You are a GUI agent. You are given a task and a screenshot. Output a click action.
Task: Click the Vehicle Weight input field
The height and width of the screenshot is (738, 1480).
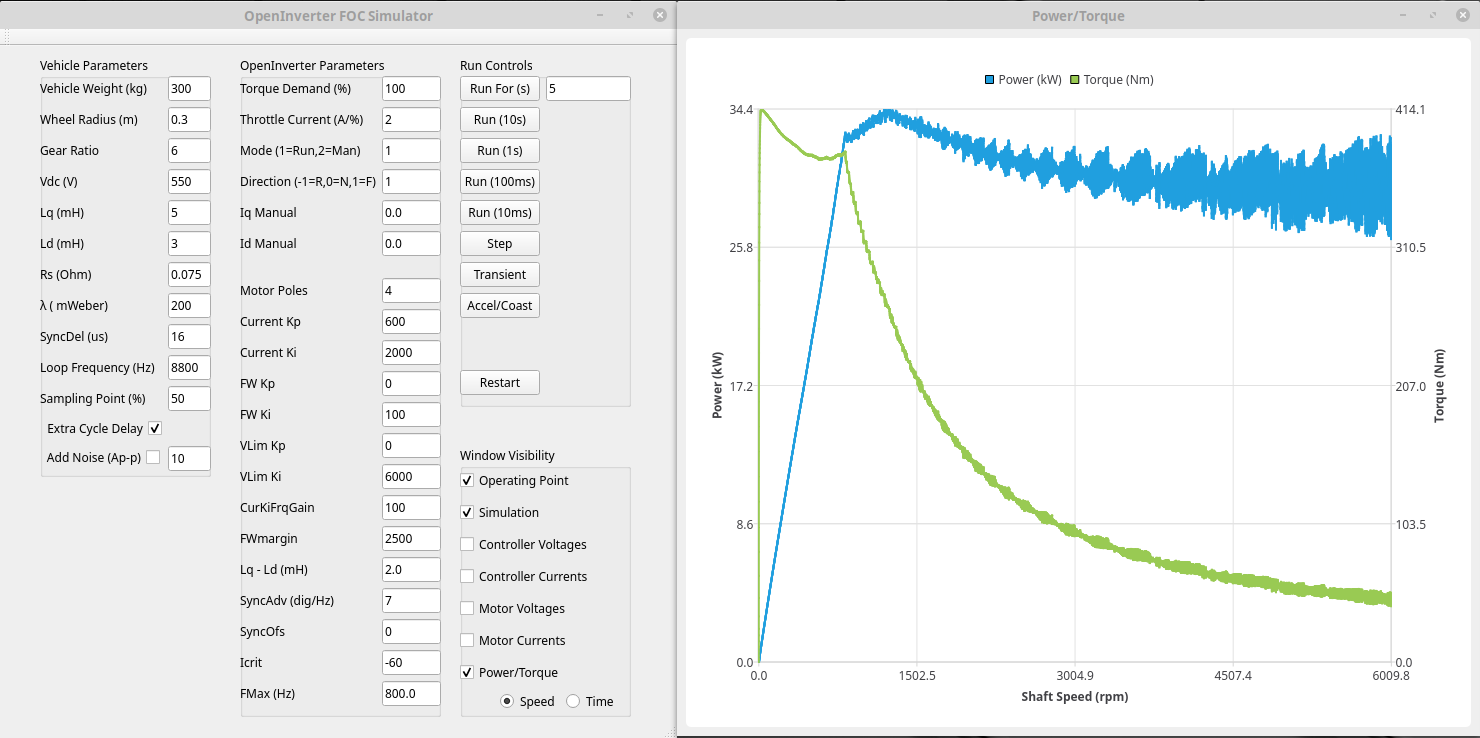(x=189, y=88)
